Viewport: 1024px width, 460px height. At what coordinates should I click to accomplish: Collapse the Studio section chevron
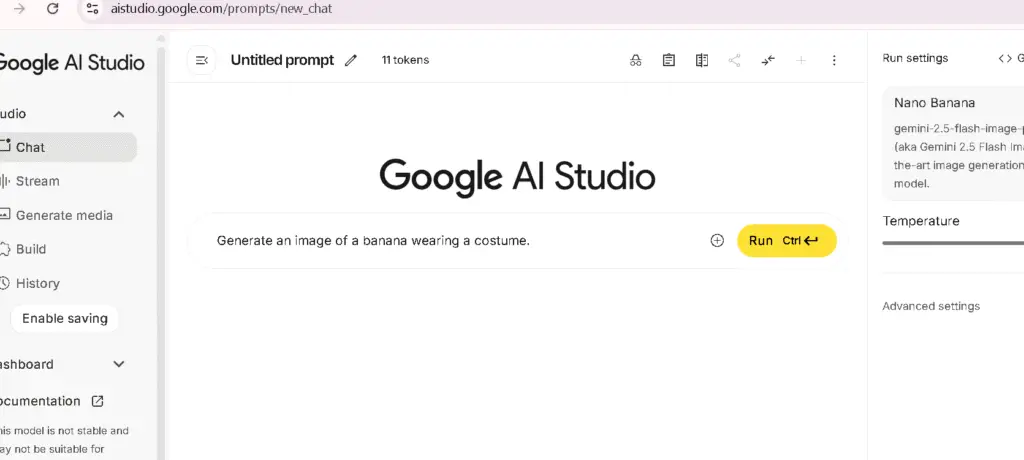click(119, 114)
